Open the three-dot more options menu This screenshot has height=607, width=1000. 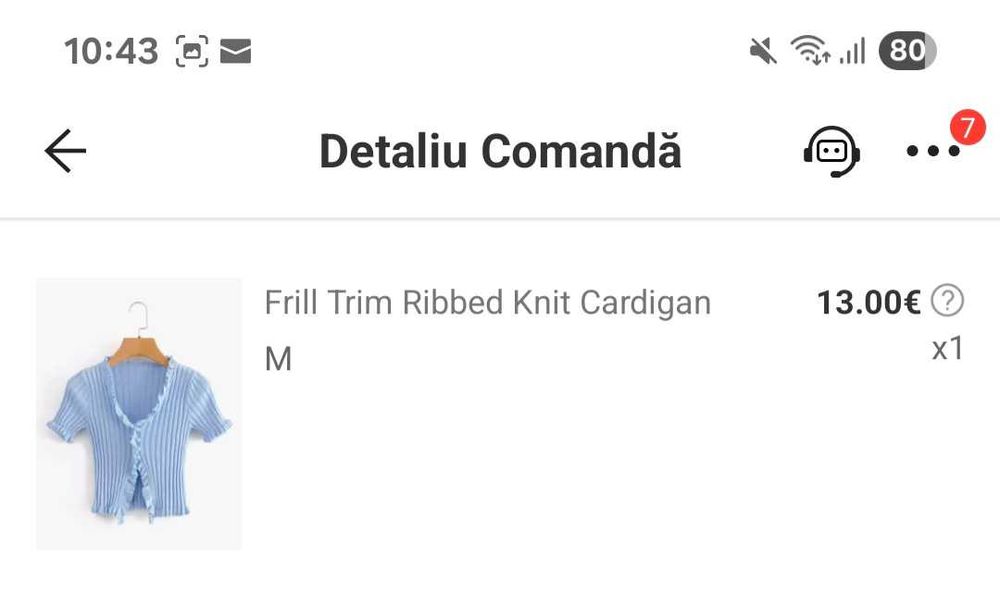click(x=932, y=152)
